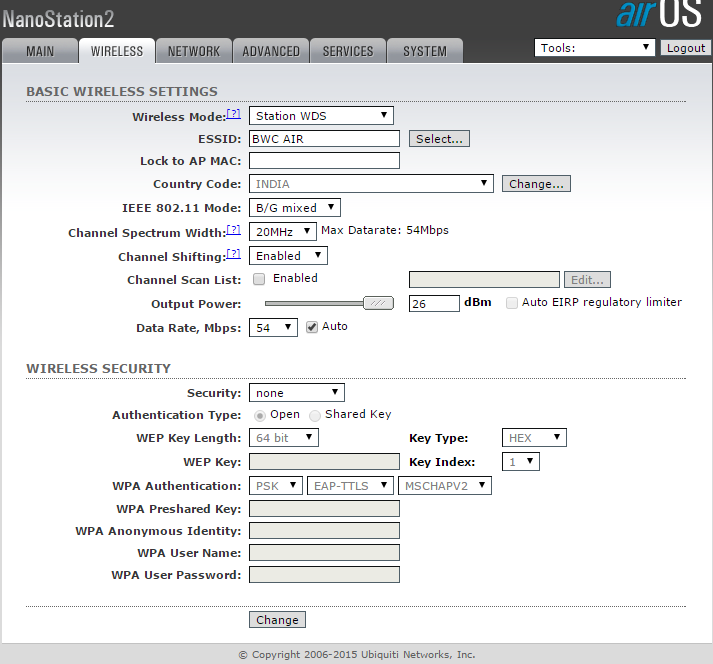Click the Change button at bottom
The image size is (713, 664).
(277, 620)
